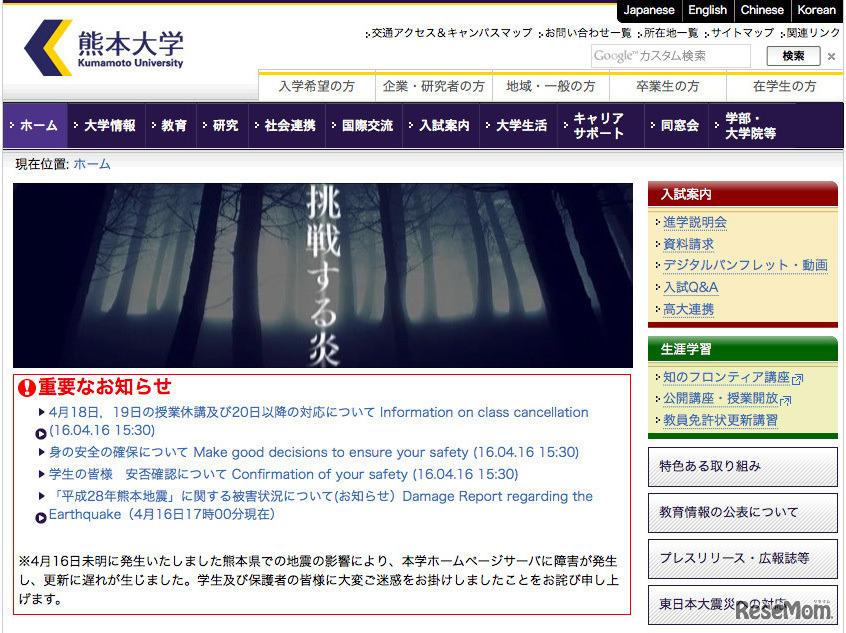Open class cancellation notice for April 18–19
Screen dimensions: 846x633
[x=318, y=421]
